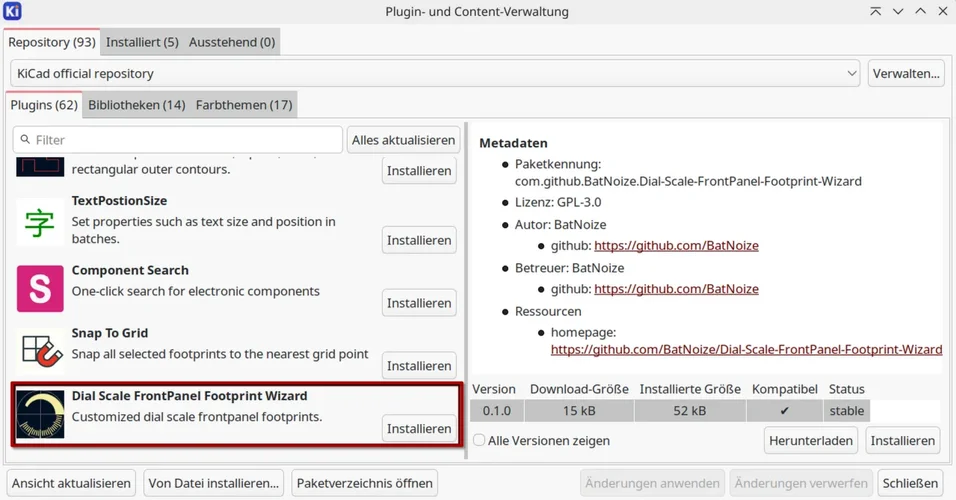Open the Betreuer github BatNoize link
The image size is (956, 500).
tap(676, 288)
